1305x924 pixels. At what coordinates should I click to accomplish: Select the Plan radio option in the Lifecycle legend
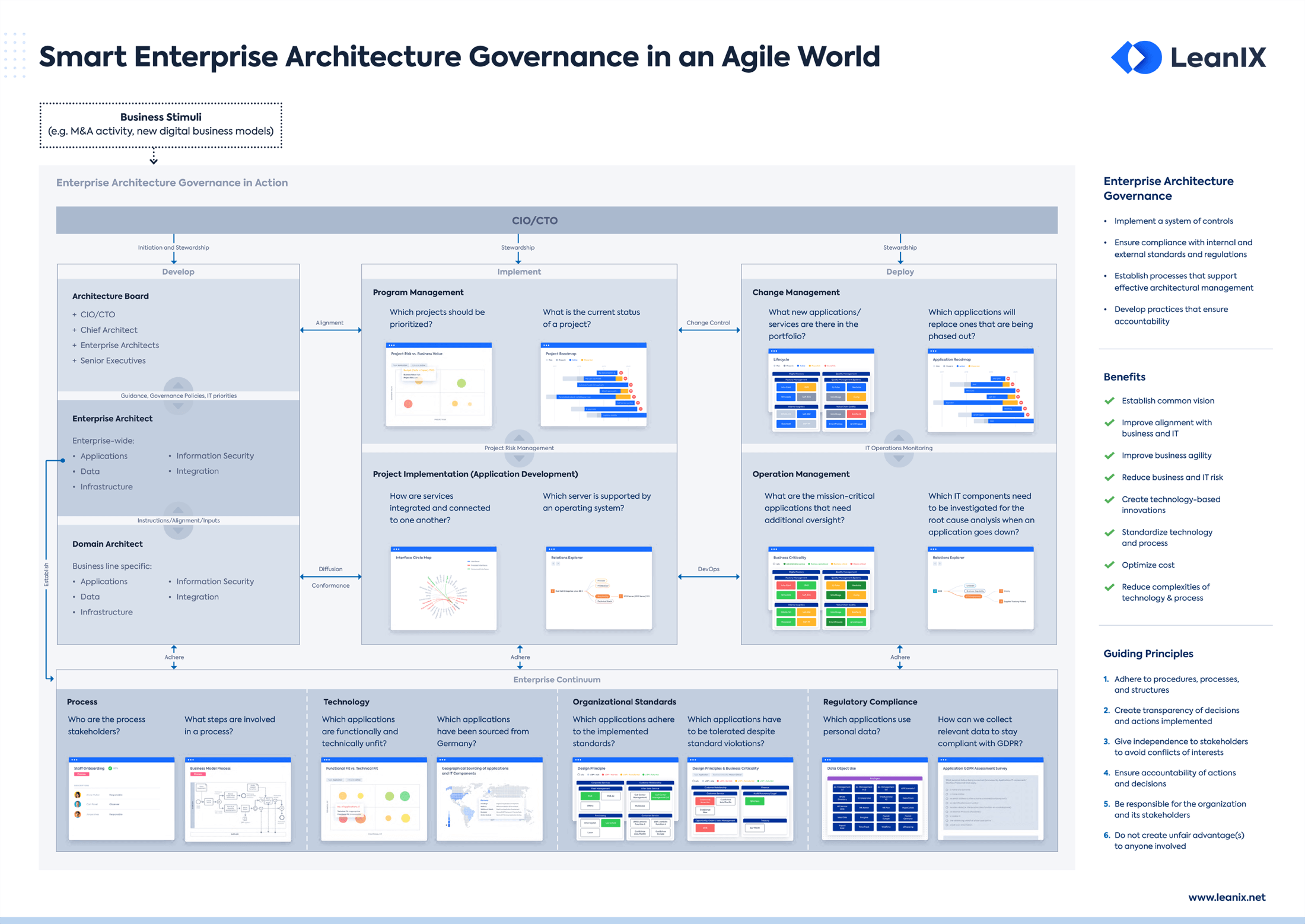point(775,365)
